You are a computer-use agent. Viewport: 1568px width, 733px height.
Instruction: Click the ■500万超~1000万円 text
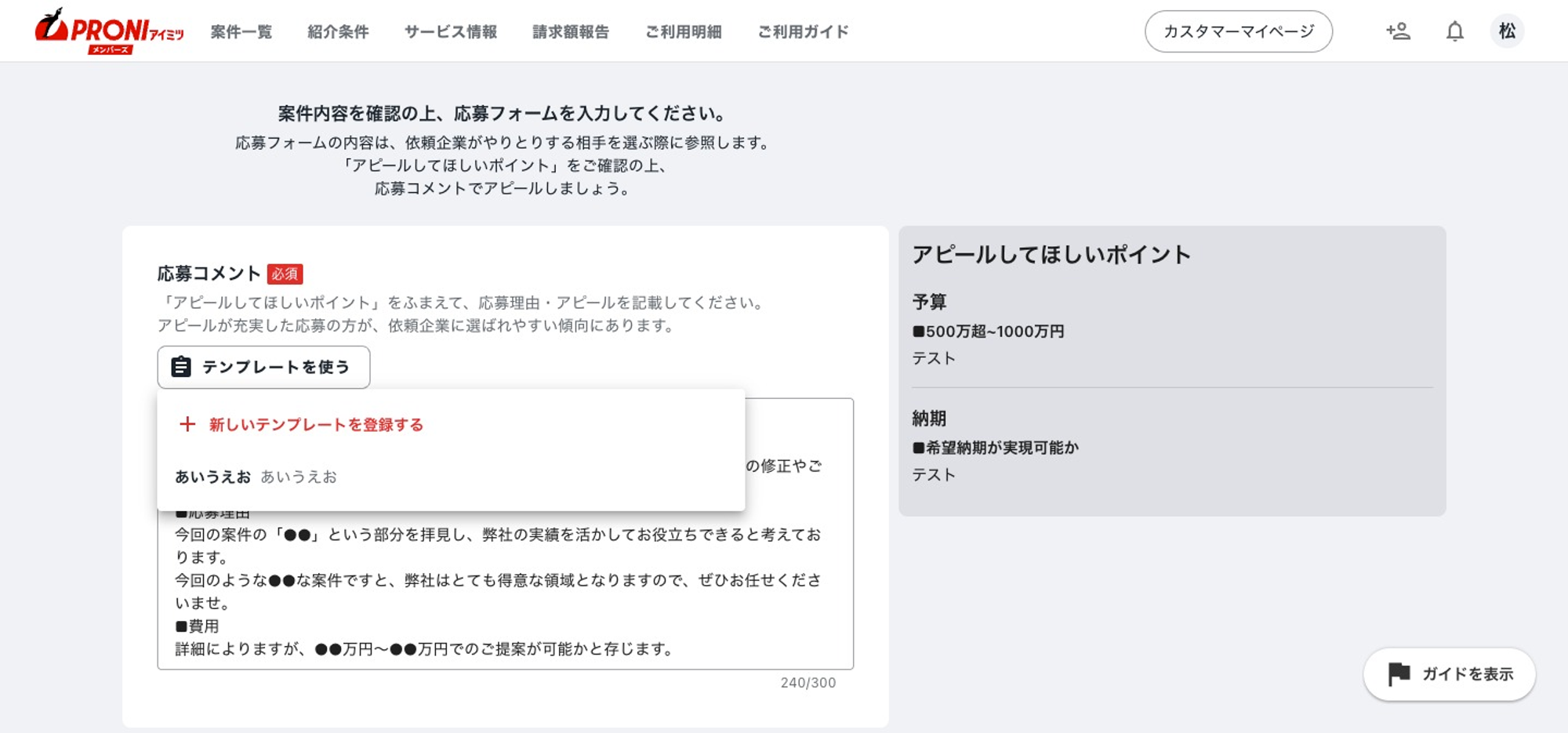988,332
